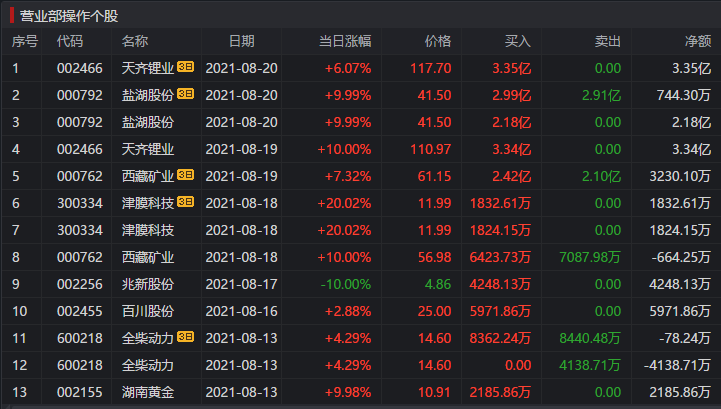Viewport: 721px width, 409px height.
Task: Click the 3日 badge next to 津膜科技
Action: (186, 203)
